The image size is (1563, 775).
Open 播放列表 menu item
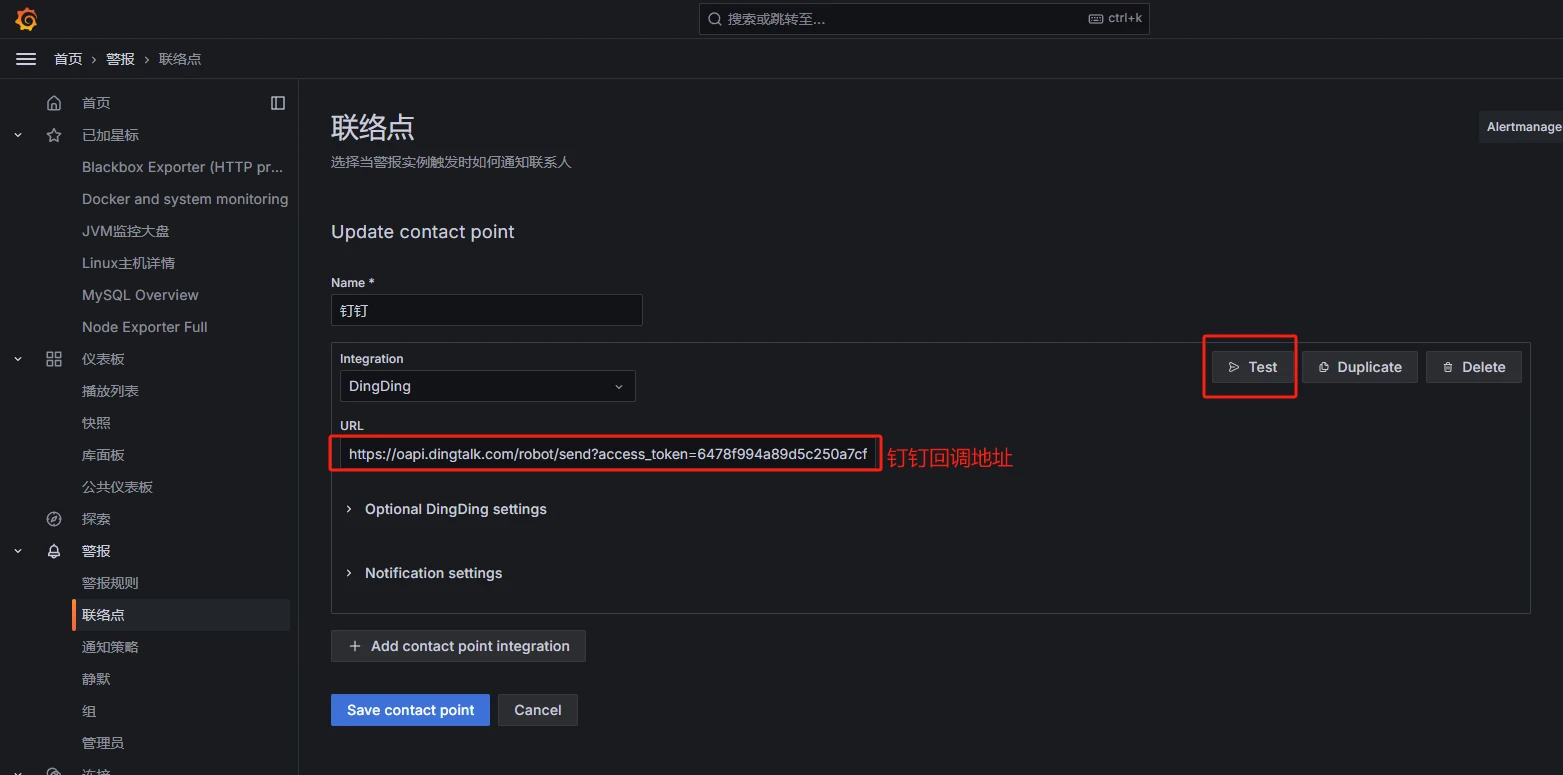[110, 391]
